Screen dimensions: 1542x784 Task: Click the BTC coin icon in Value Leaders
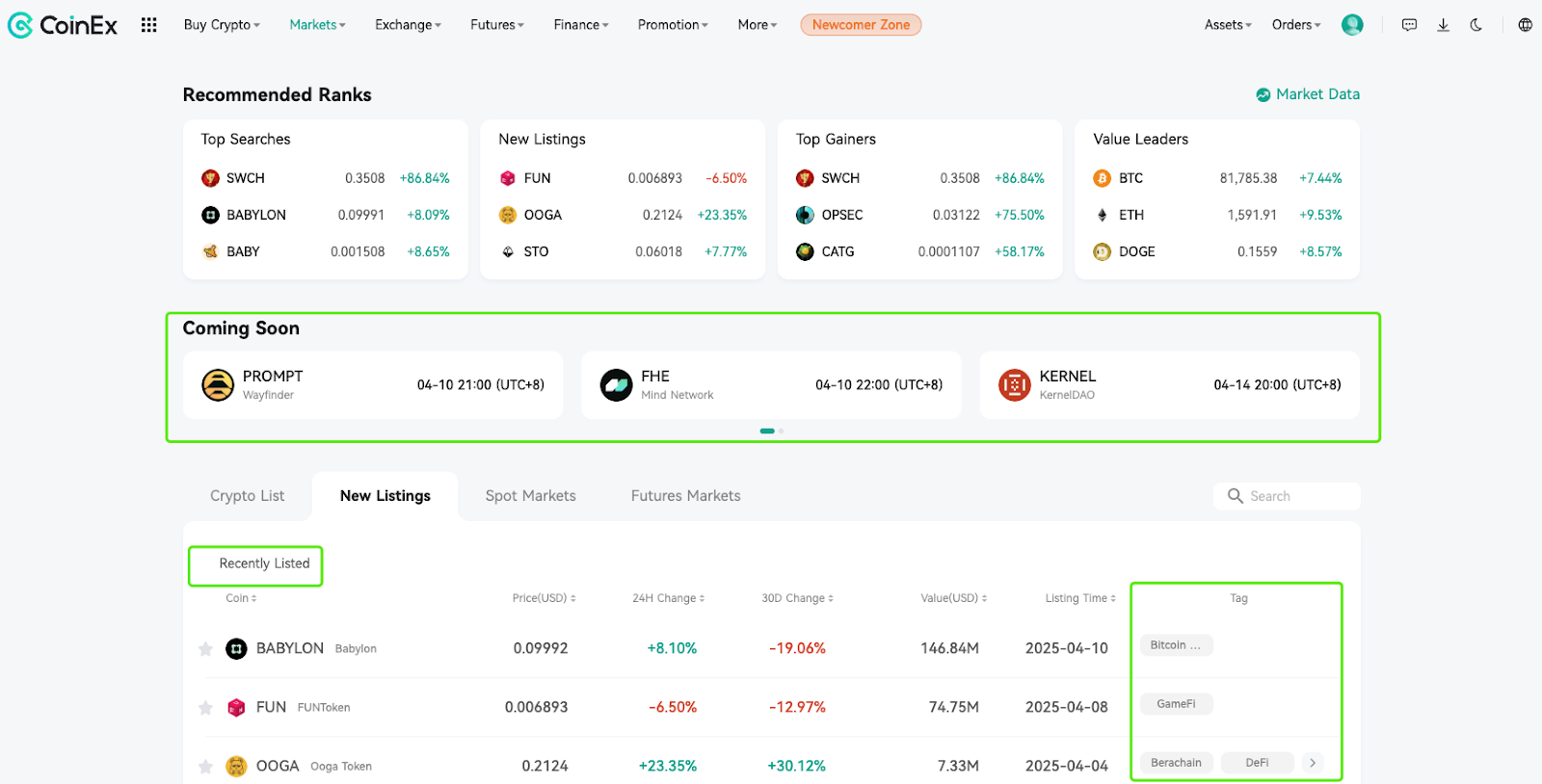(x=1102, y=178)
